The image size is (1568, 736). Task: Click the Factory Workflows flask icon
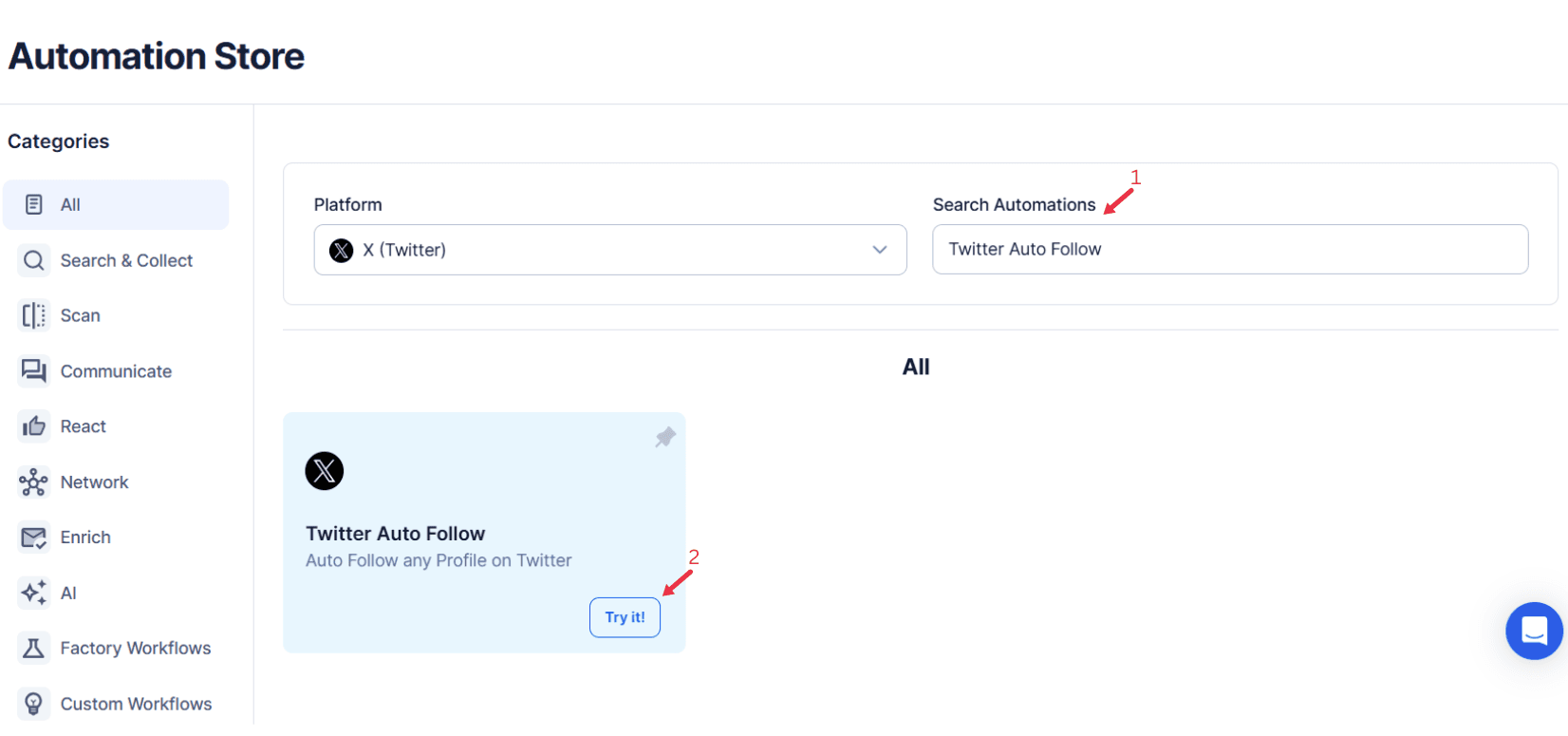[33, 648]
